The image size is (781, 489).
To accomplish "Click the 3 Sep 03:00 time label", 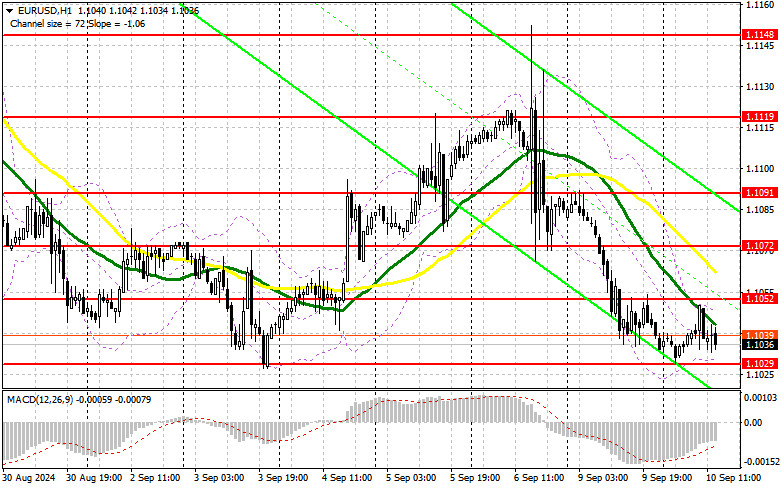I will coord(219,478).
